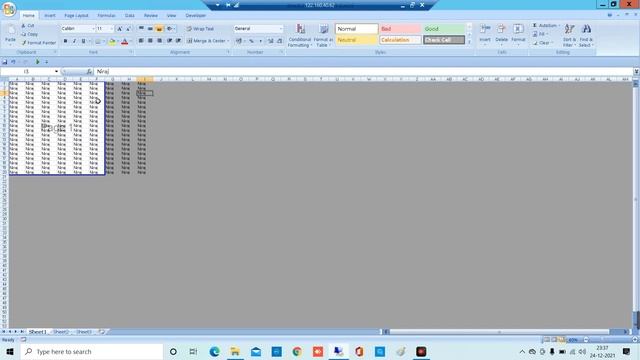Open the Developer ribbon tab
The height and width of the screenshot is (360, 640).
click(196, 16)
